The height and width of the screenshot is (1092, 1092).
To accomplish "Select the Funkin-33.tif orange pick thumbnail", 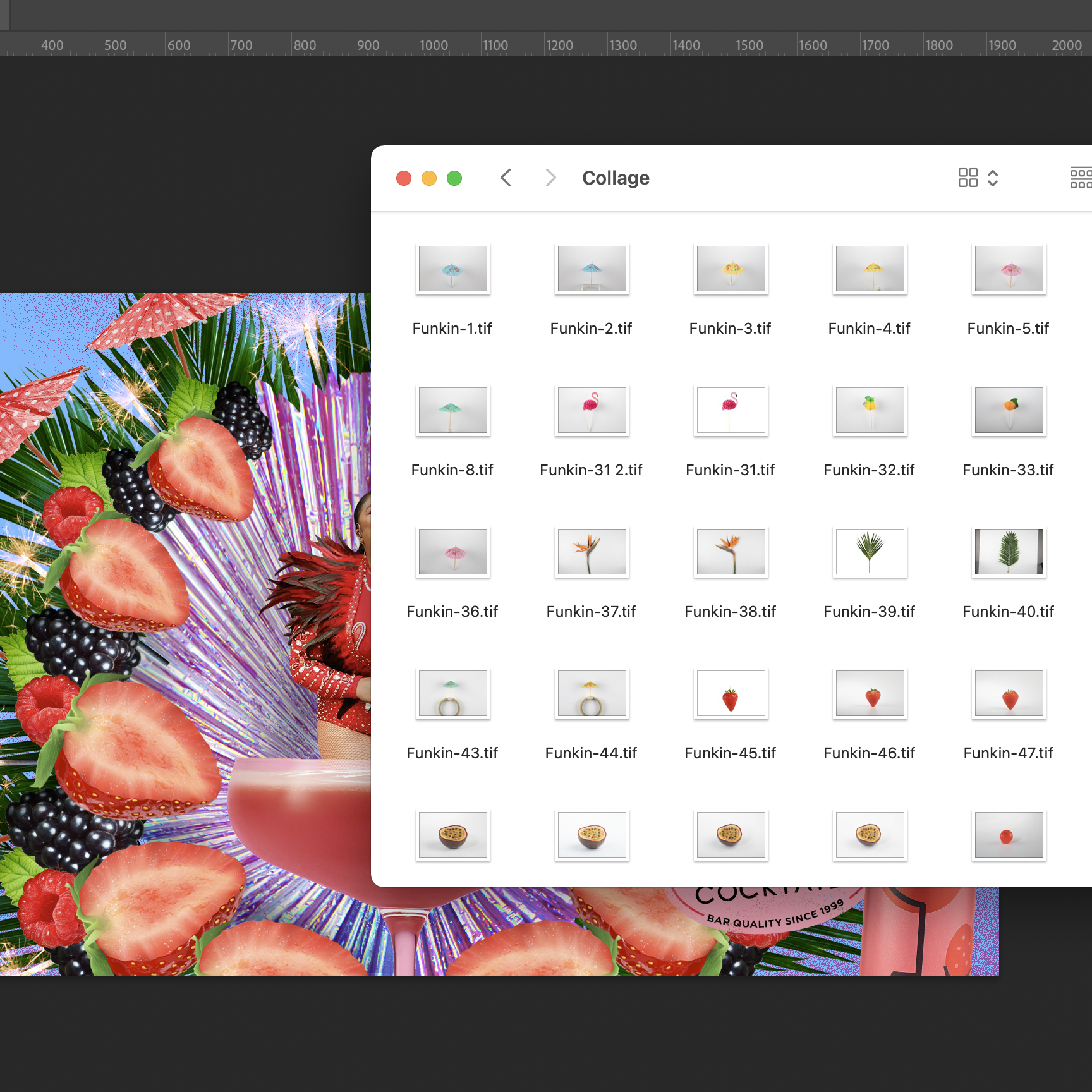I will click(x=1009, y=410).
